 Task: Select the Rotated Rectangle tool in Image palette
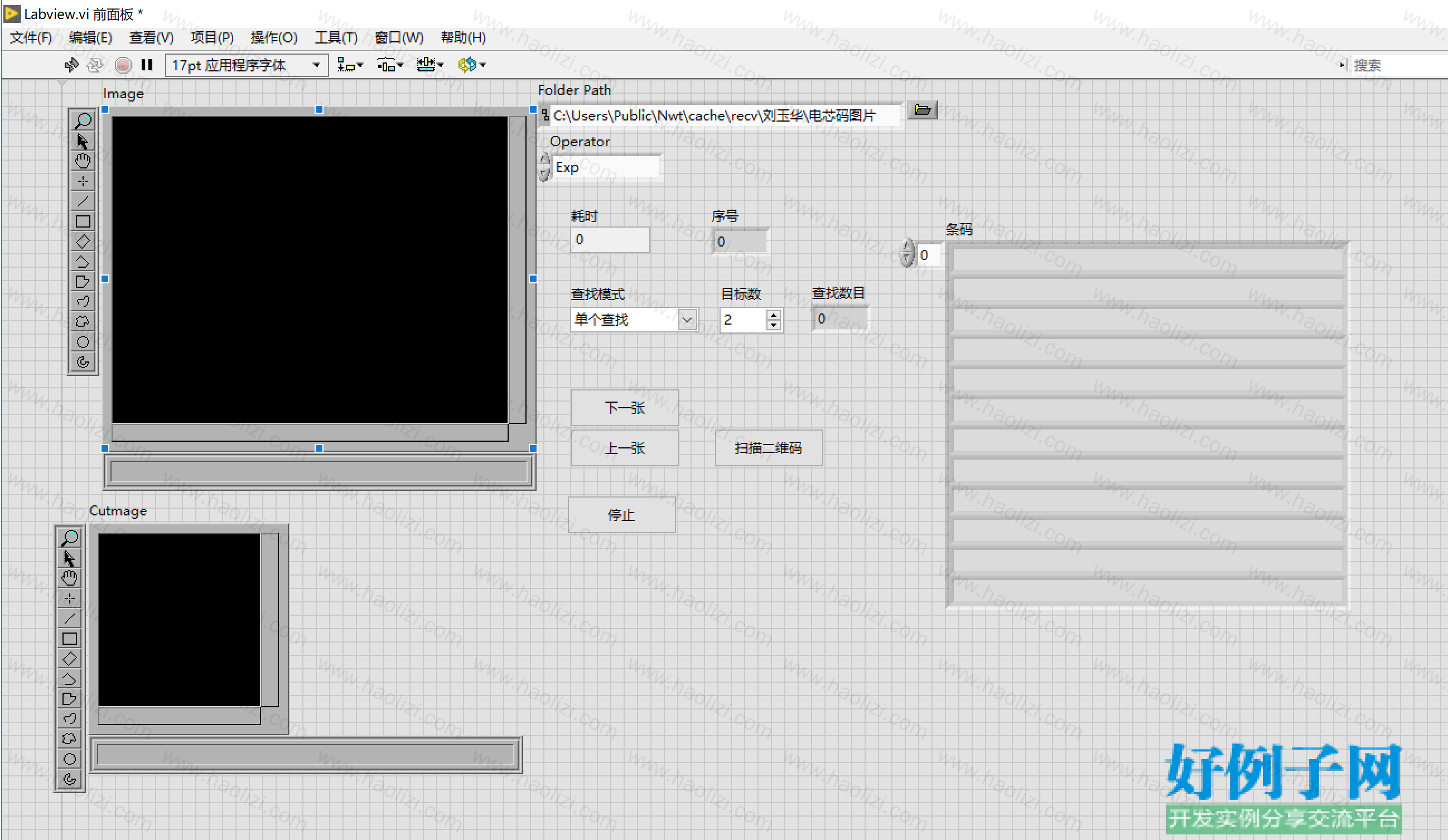[83, 242]
